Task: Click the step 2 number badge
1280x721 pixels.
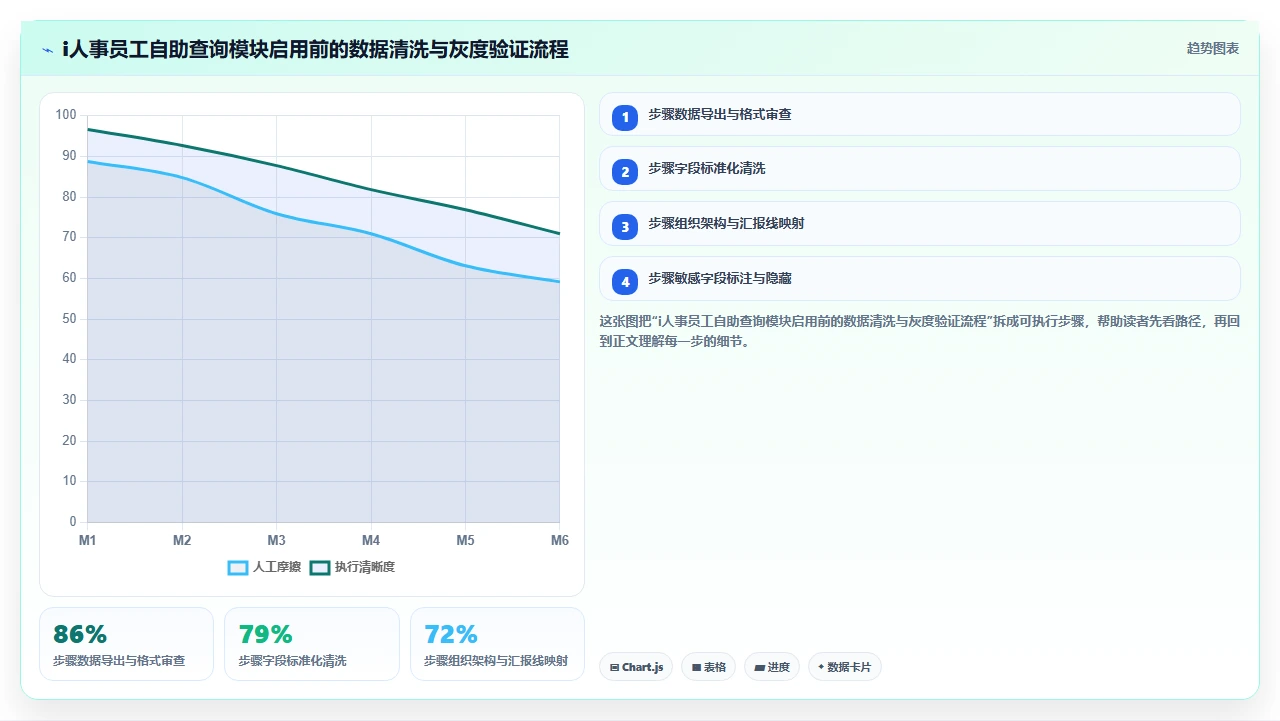Action: (625, 172)
